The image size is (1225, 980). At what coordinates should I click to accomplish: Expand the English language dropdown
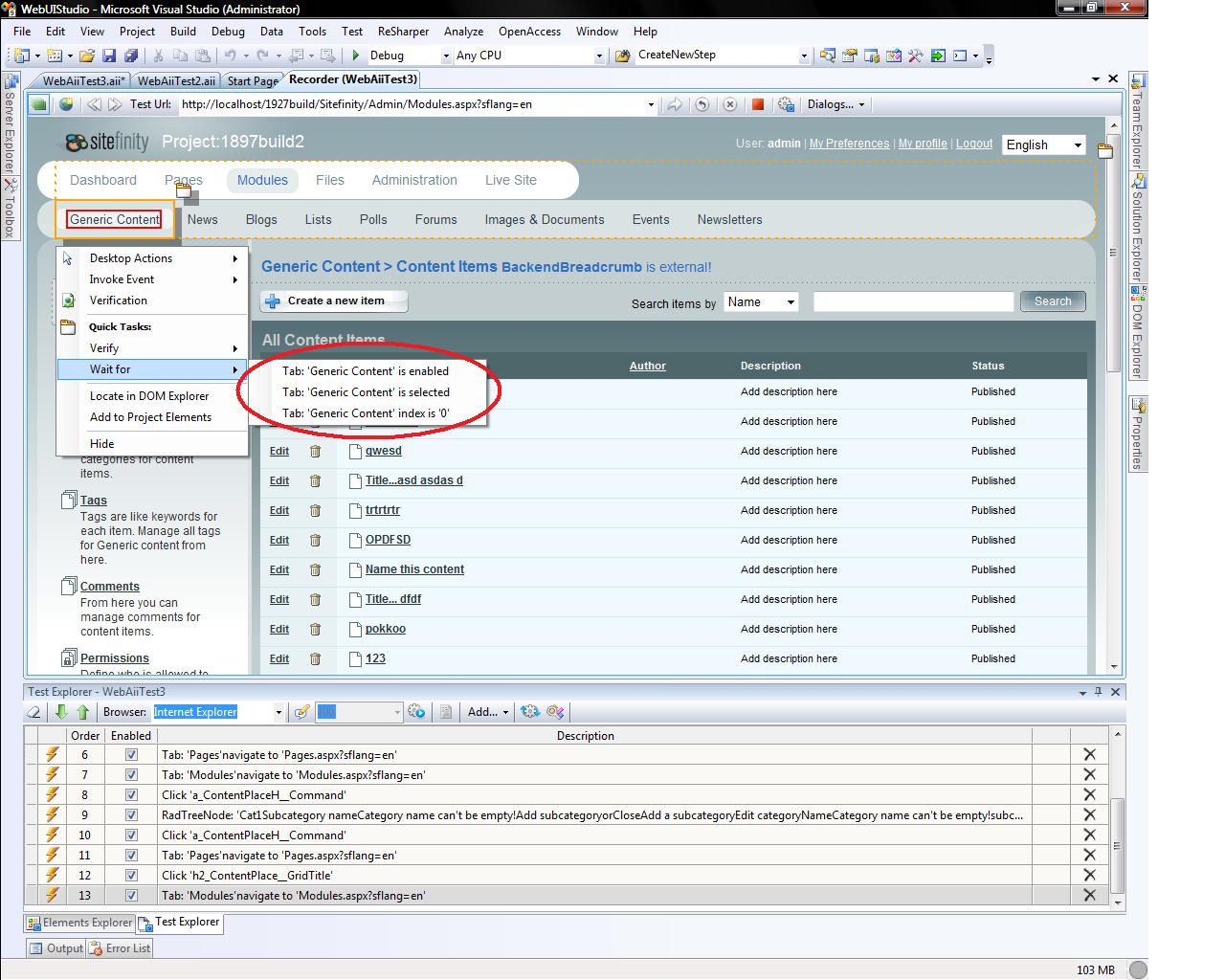click(x=1078, y=145)
